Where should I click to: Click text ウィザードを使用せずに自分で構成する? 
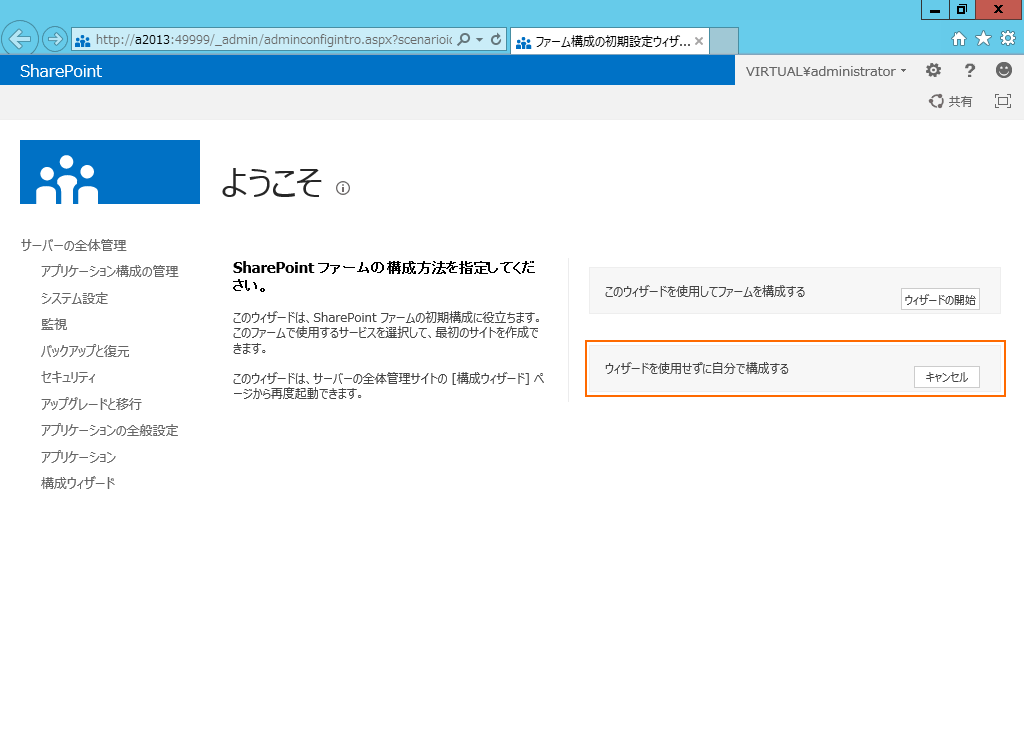tap(696, 368)
